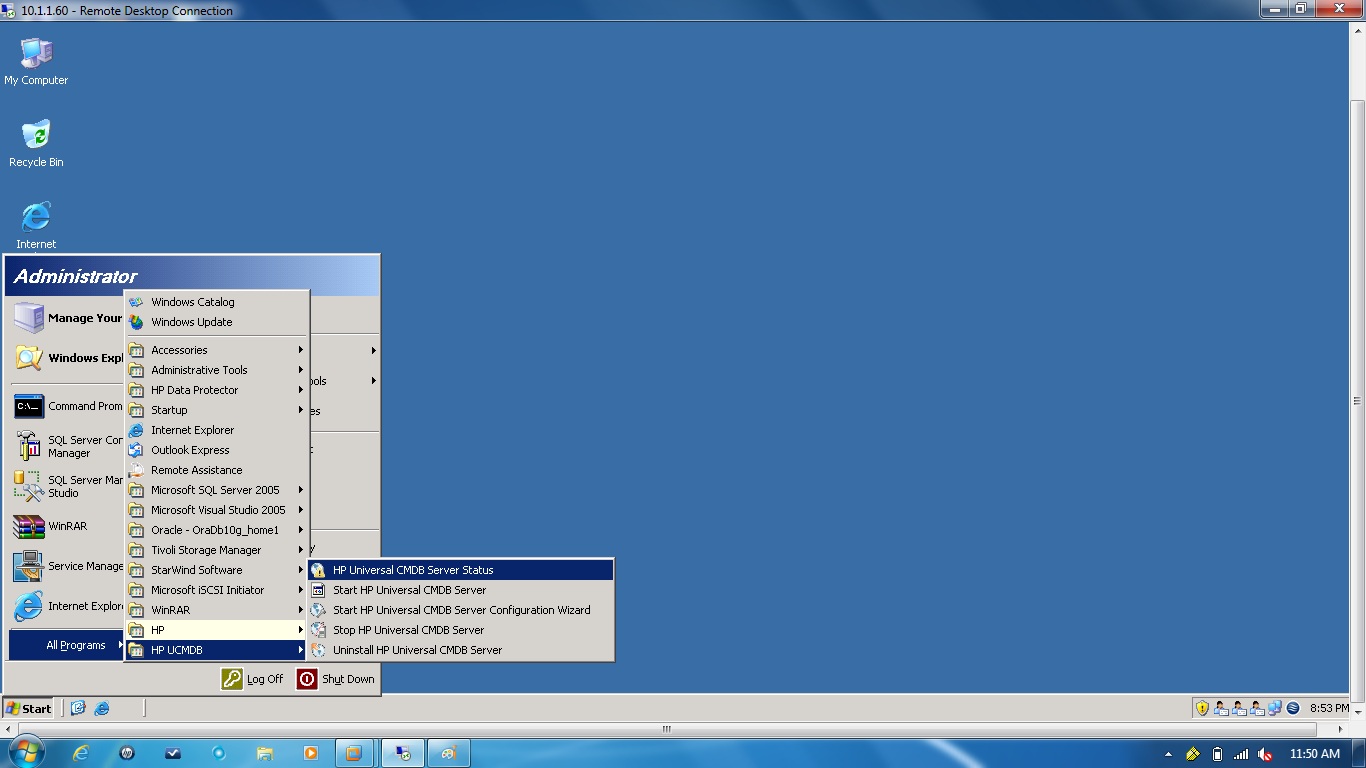
Task: Open My Computer from the desktop
Action: pyautogui.click(x=36, y=60)
